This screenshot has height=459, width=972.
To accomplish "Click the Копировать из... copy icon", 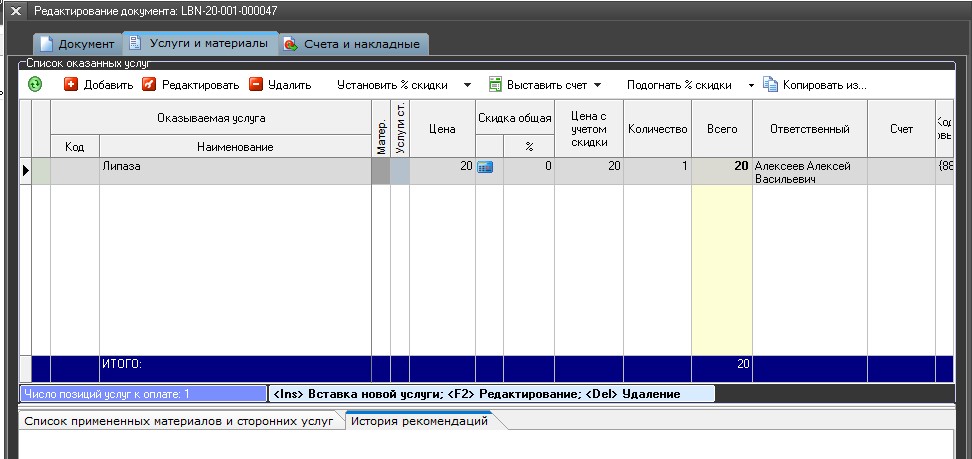I will [x=771, y=85].
